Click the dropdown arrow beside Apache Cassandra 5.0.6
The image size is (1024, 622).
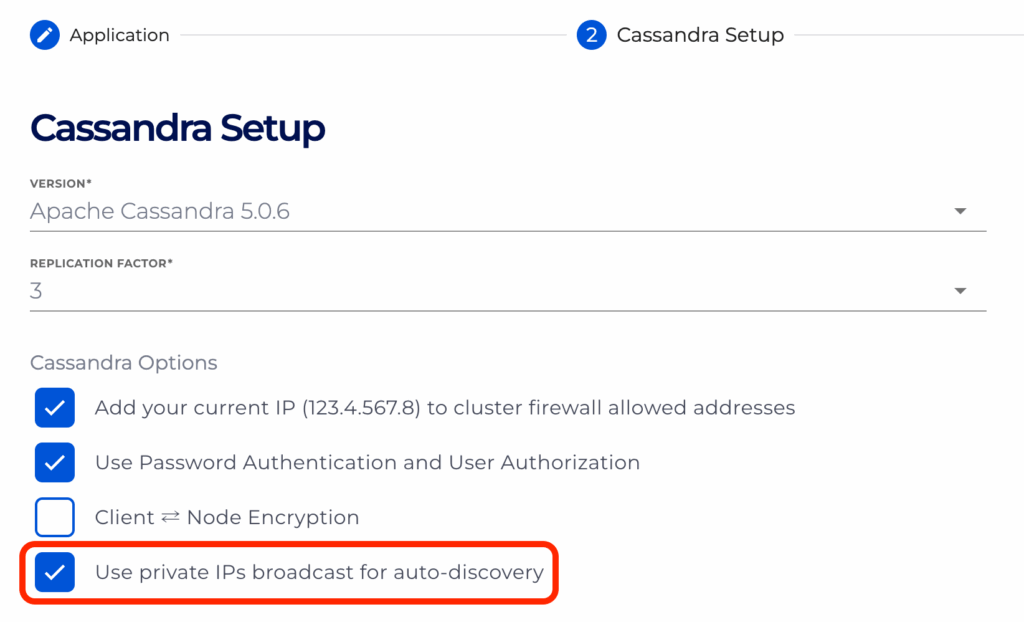click(x=959, y=211)
